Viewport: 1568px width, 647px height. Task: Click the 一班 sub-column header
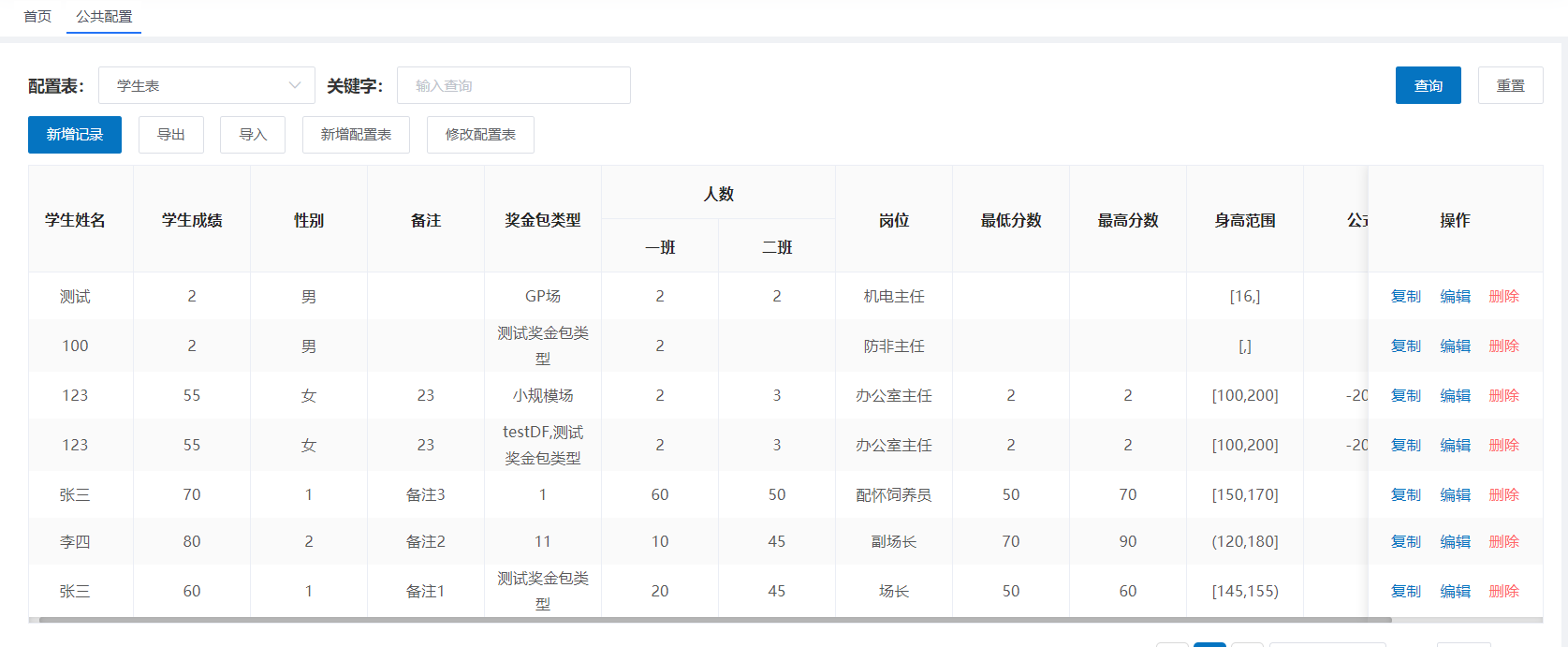(x=660, y=247)
